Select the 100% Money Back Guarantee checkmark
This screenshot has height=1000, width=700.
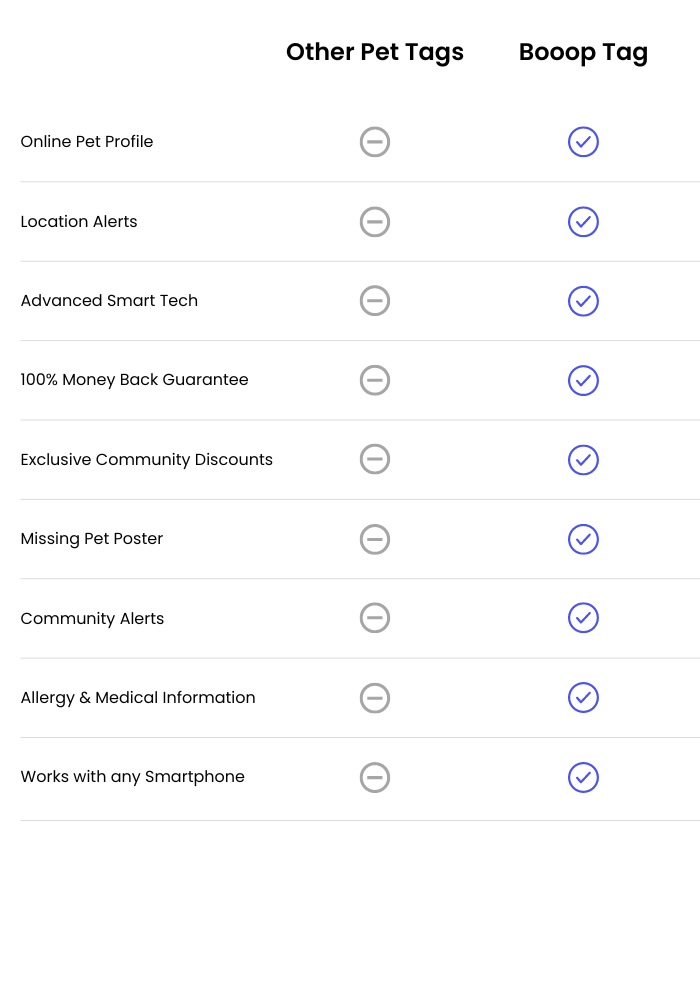583,380
